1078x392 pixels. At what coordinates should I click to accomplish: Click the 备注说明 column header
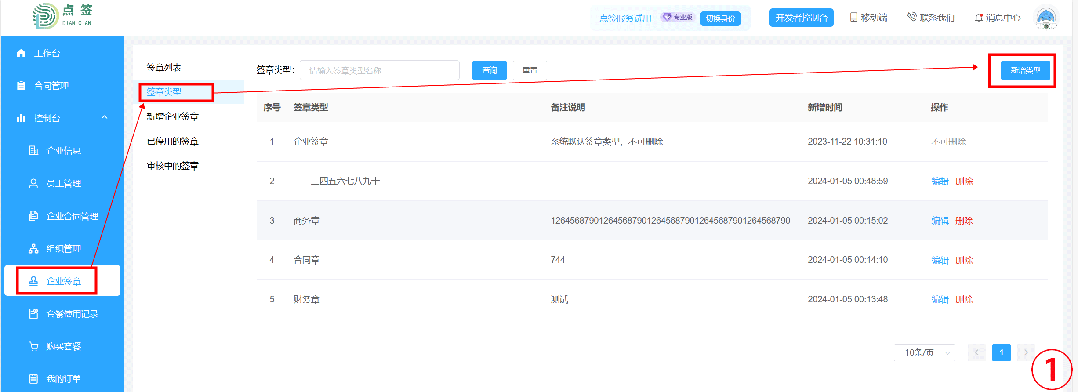pos(568,108)
